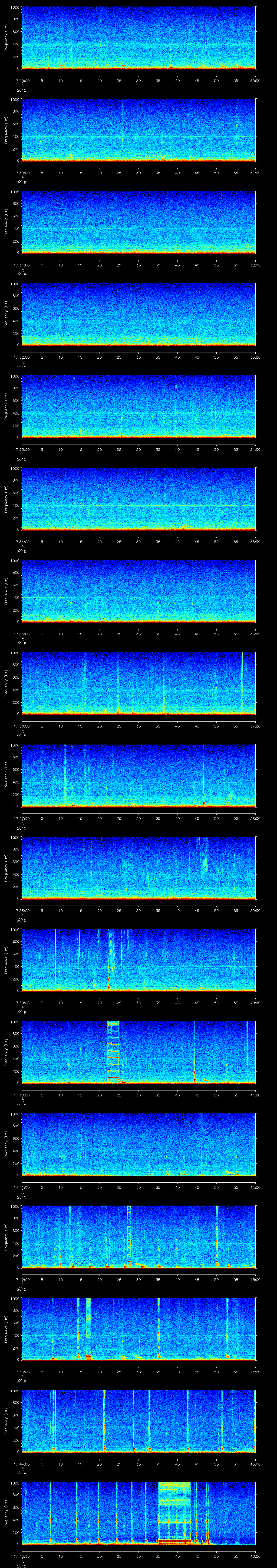The width and height of the screenshot is (277, 1568).
Task: Click the 32:00 axis end label
Action: [x=256, y=265]
